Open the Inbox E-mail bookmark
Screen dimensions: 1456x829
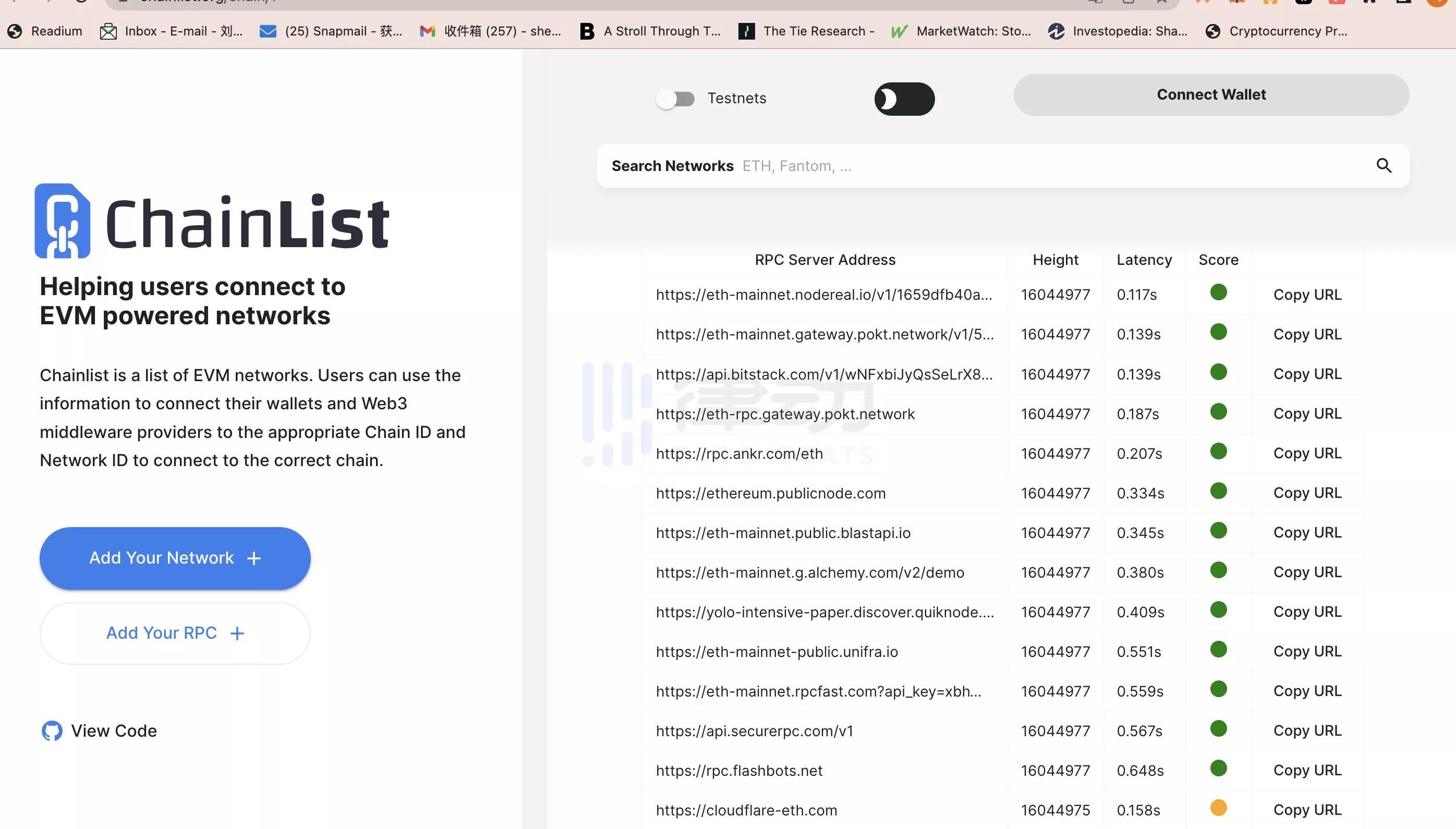pos(172,31)
